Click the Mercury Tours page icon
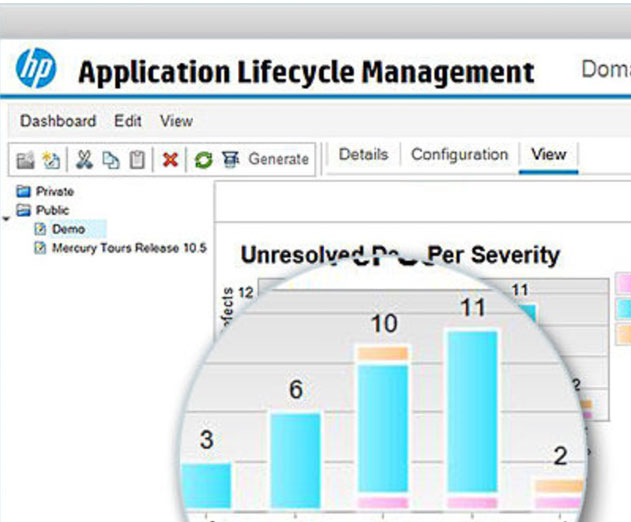The height and width of the screenshot is (522, 631). [x=40, y=248]
